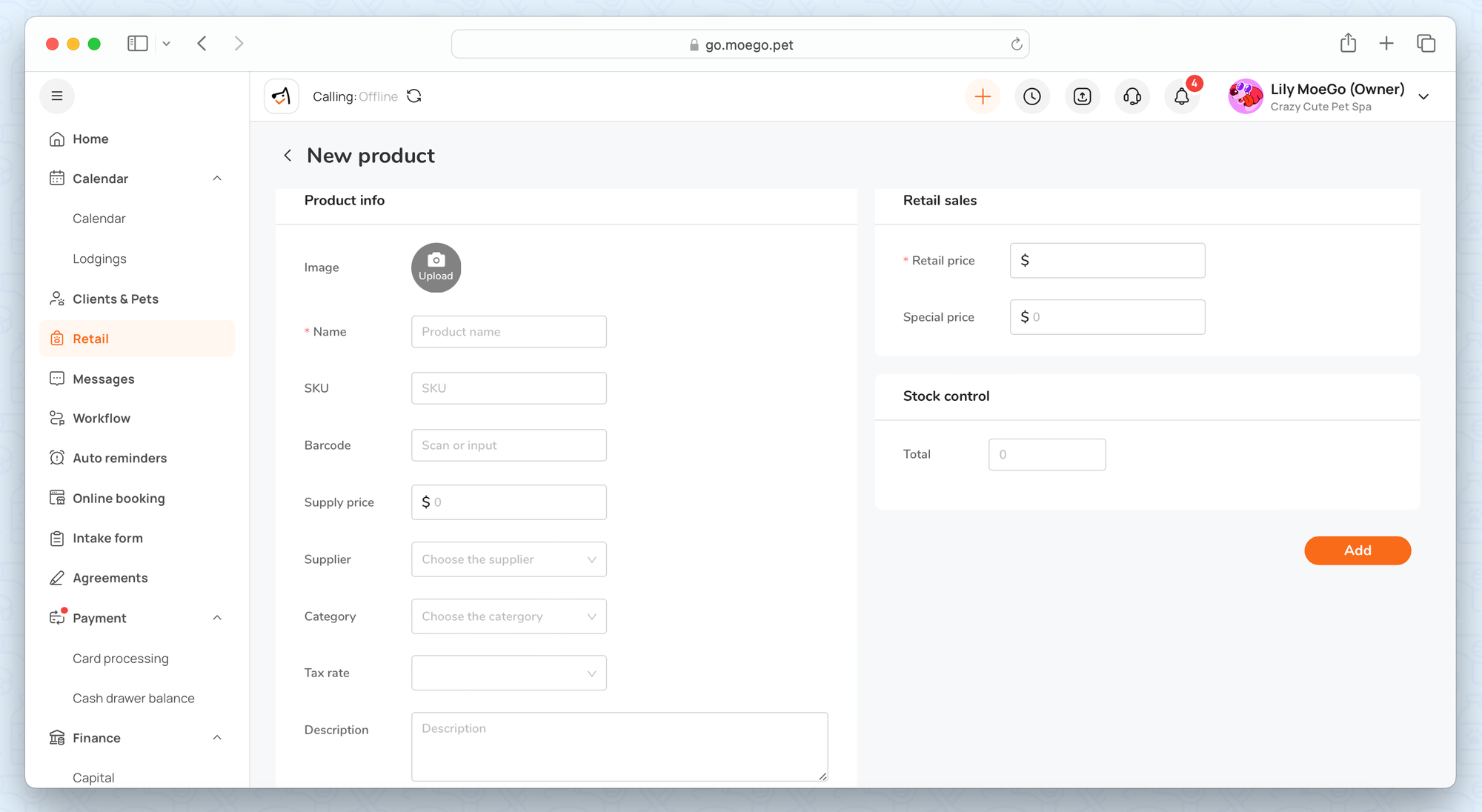Image resolution: width=1482 pixels, height=812 pixels.
Task: Go back using the arrow beside New product
Action: pos(288,156)
